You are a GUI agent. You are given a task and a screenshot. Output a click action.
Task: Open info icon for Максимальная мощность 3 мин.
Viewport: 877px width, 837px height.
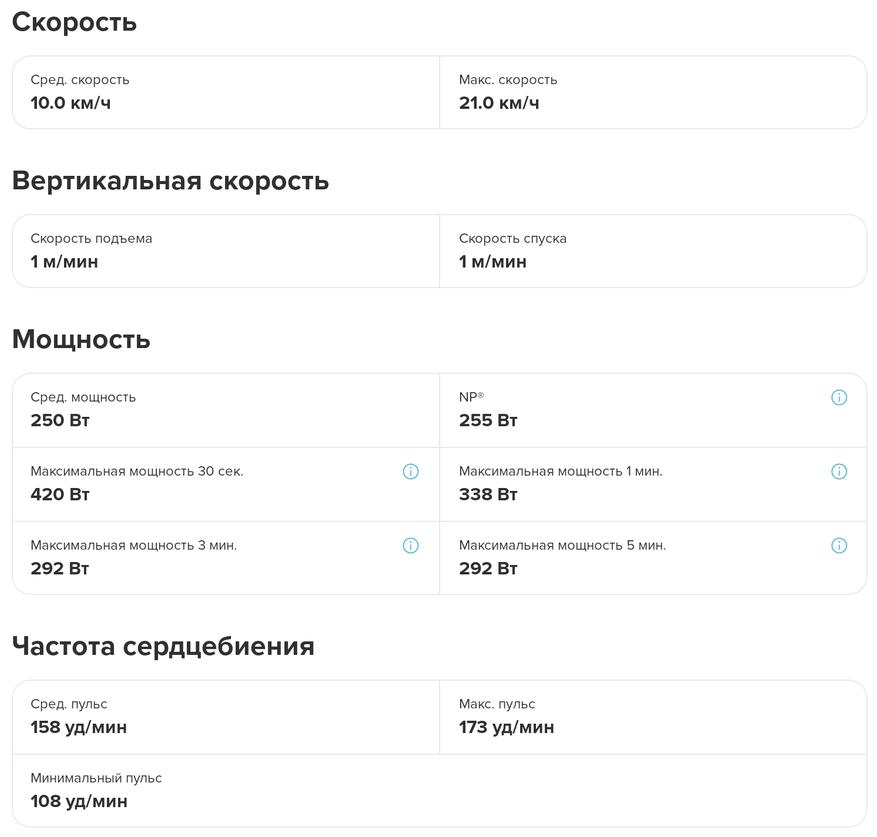point(411,546)
